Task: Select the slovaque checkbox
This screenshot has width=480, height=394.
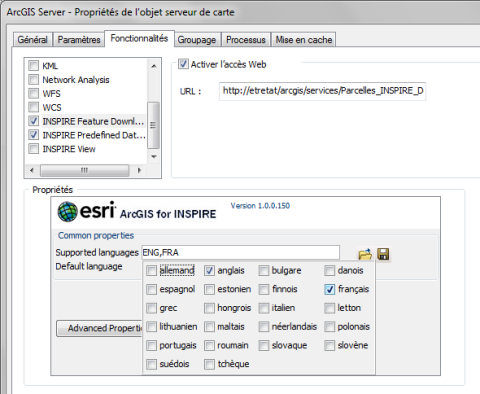Action: 264,345
